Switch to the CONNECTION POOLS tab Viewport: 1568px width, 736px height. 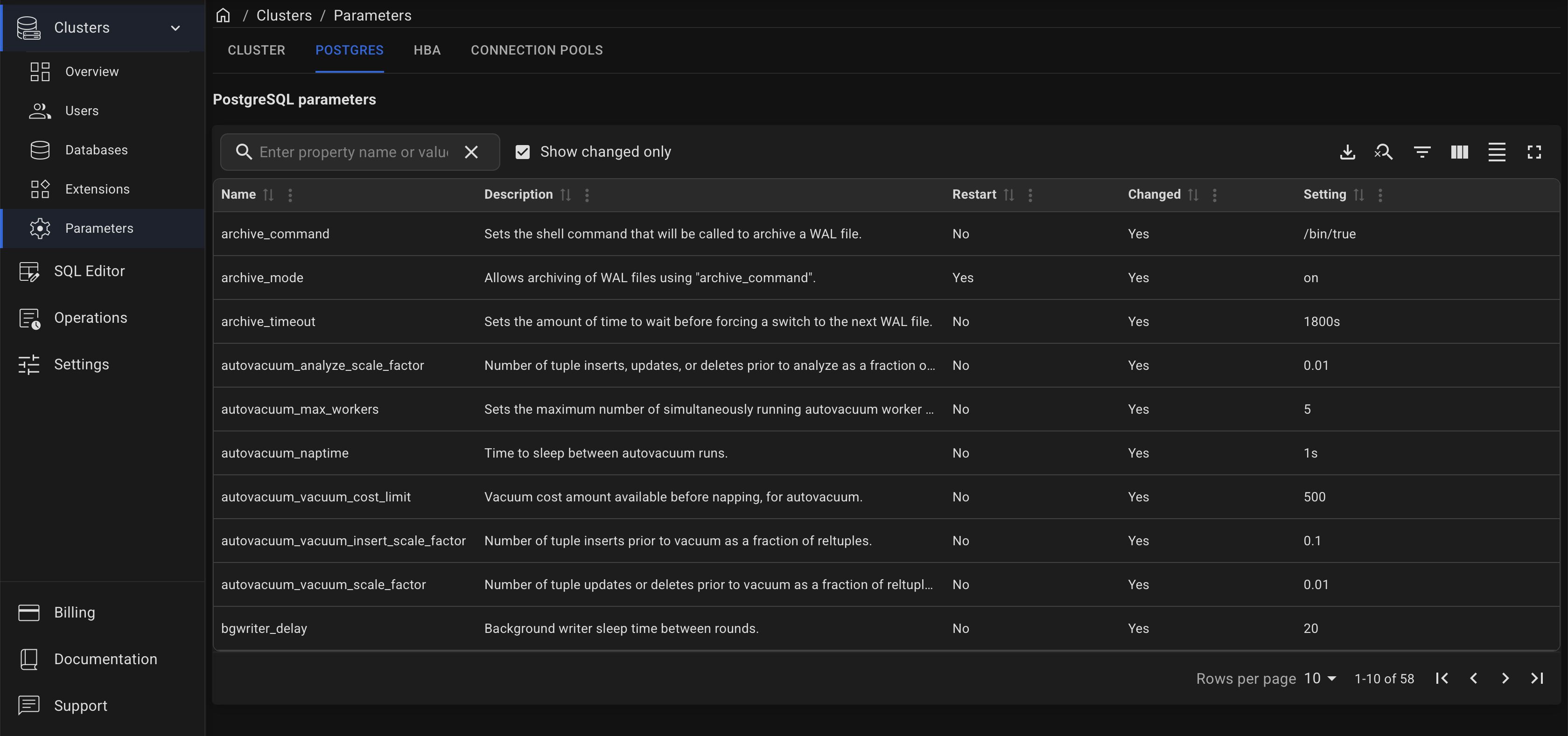coord(536,50)
